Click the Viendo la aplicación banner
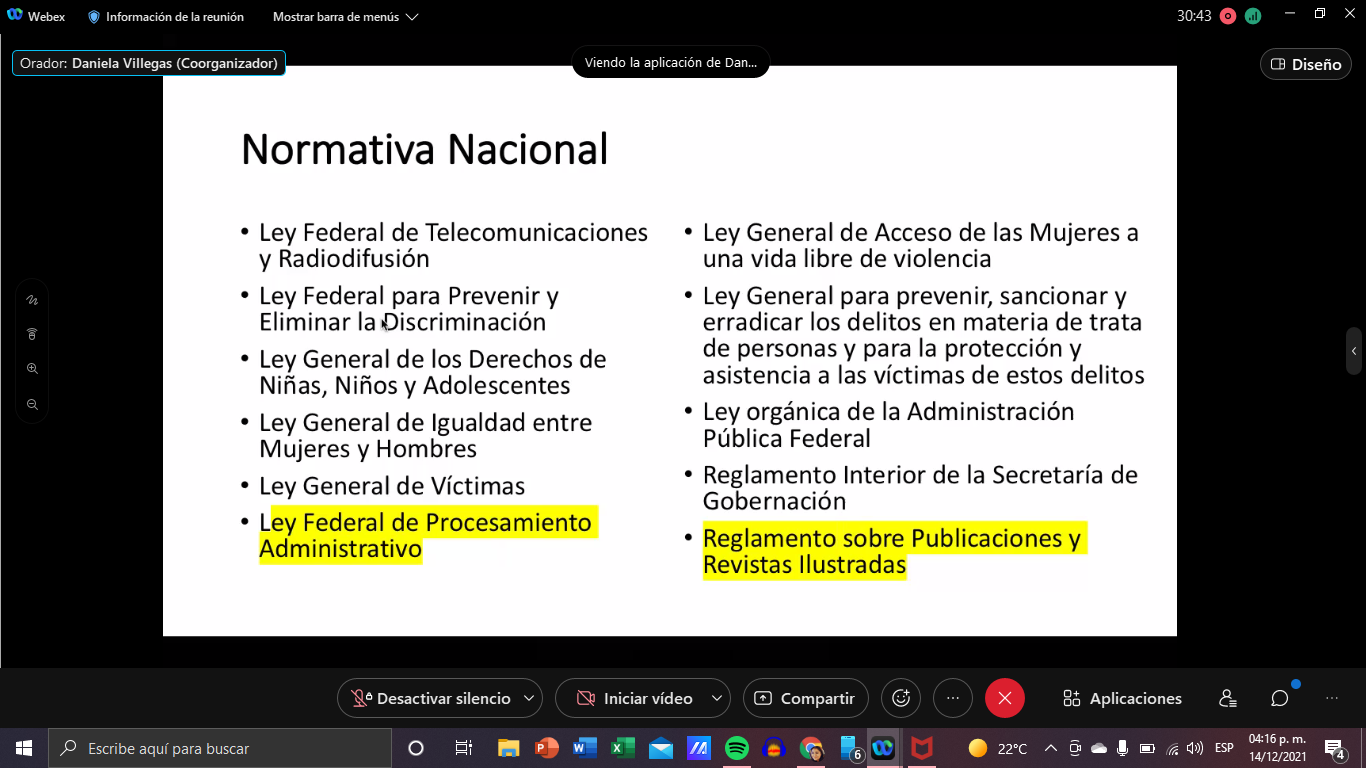1366x768 pixels. pyautogui.click(x=670, y=62)
